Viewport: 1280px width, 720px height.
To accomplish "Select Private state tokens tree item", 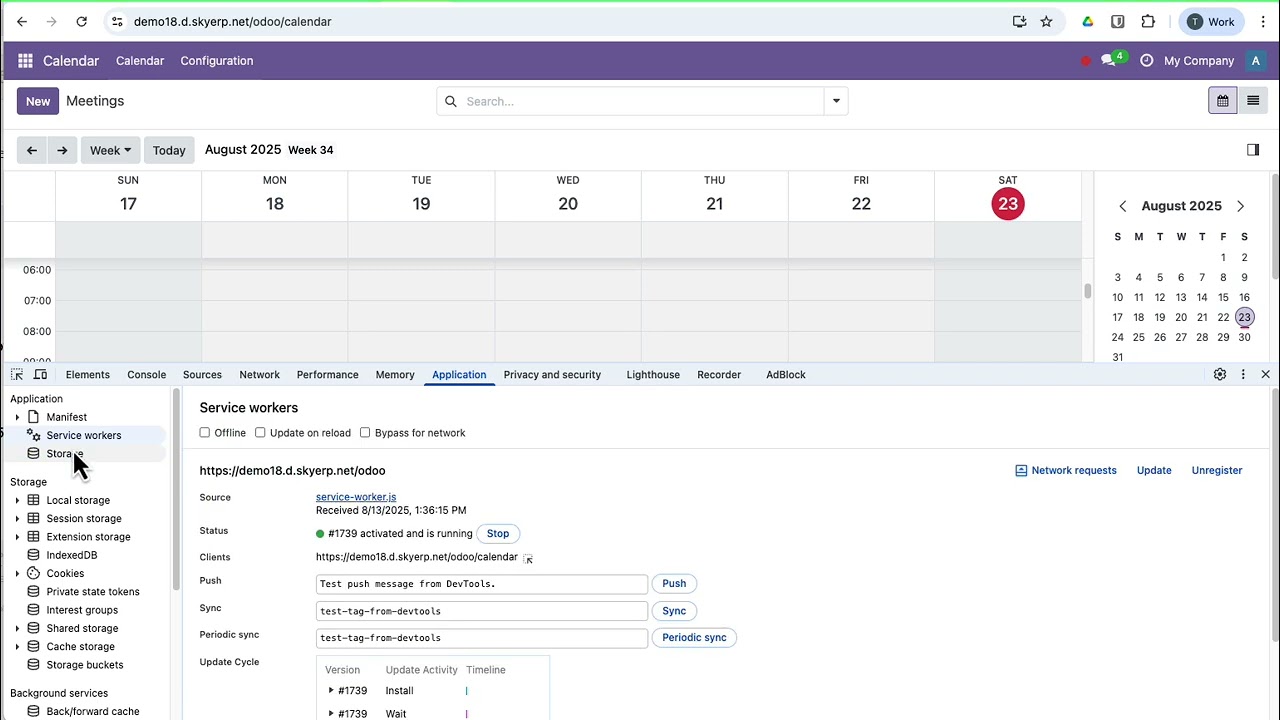I will (x=93, y=591).
